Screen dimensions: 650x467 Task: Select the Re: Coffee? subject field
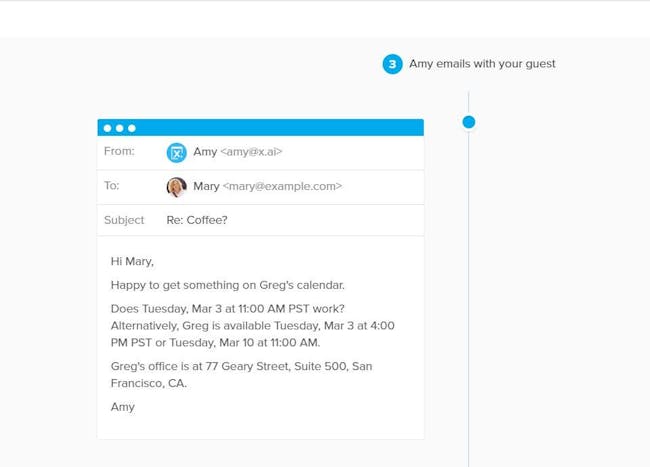point(197,220)
